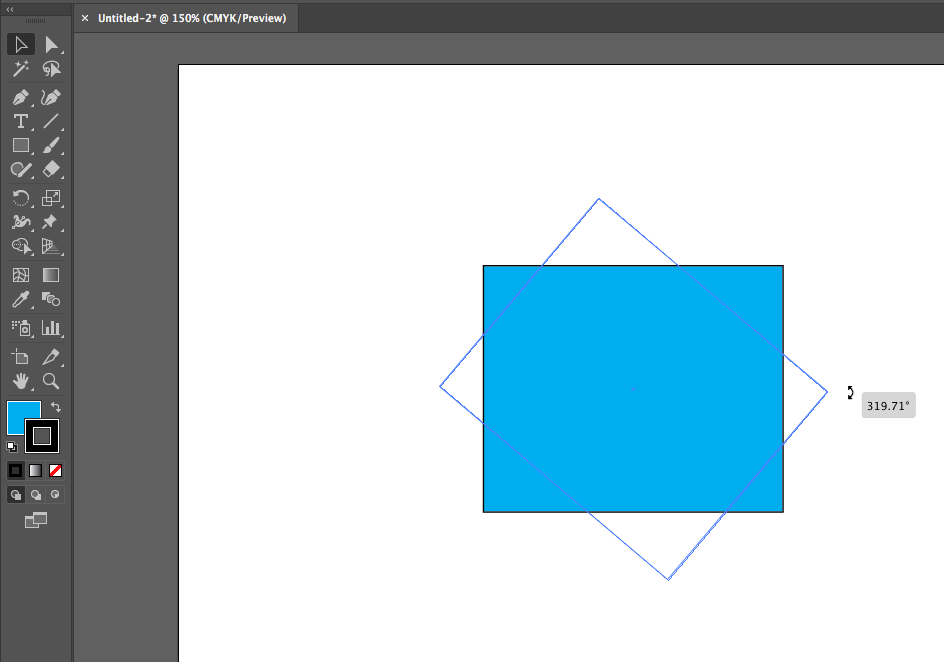Activate the Eyedropper tool
Screen dimensions: 944x662
(20, 299)
